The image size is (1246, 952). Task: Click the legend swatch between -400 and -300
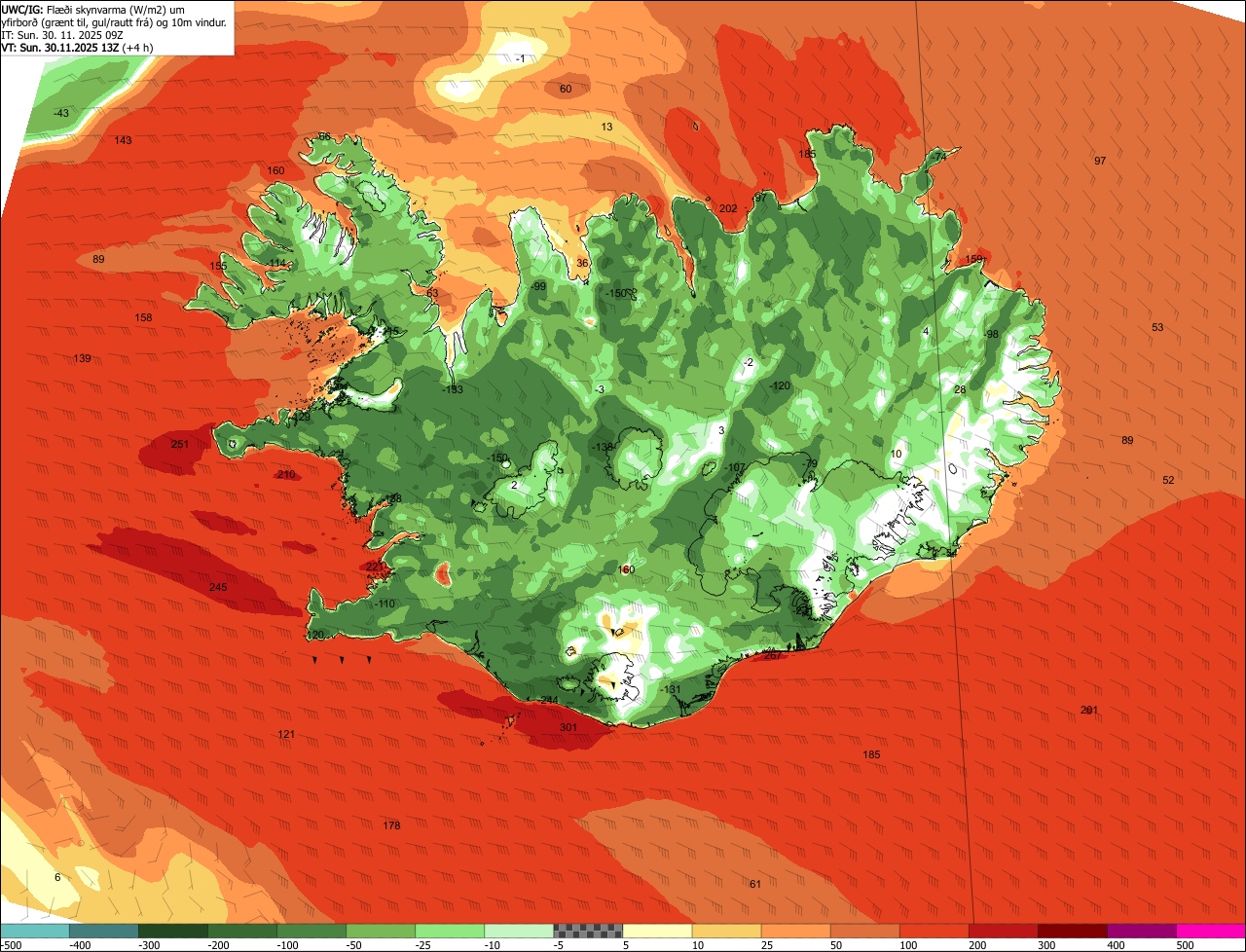(x=104, y=931)
